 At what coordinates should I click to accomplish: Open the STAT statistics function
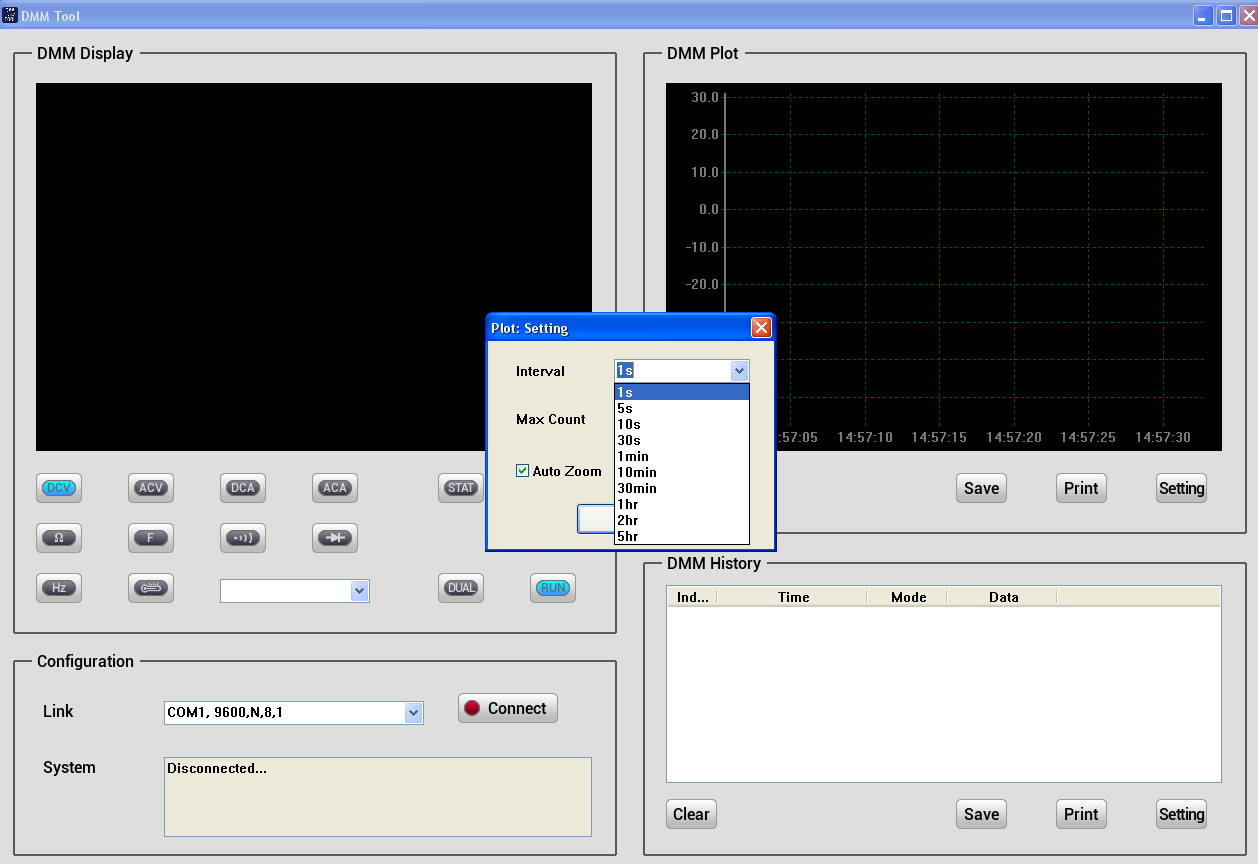coord(461,488)
